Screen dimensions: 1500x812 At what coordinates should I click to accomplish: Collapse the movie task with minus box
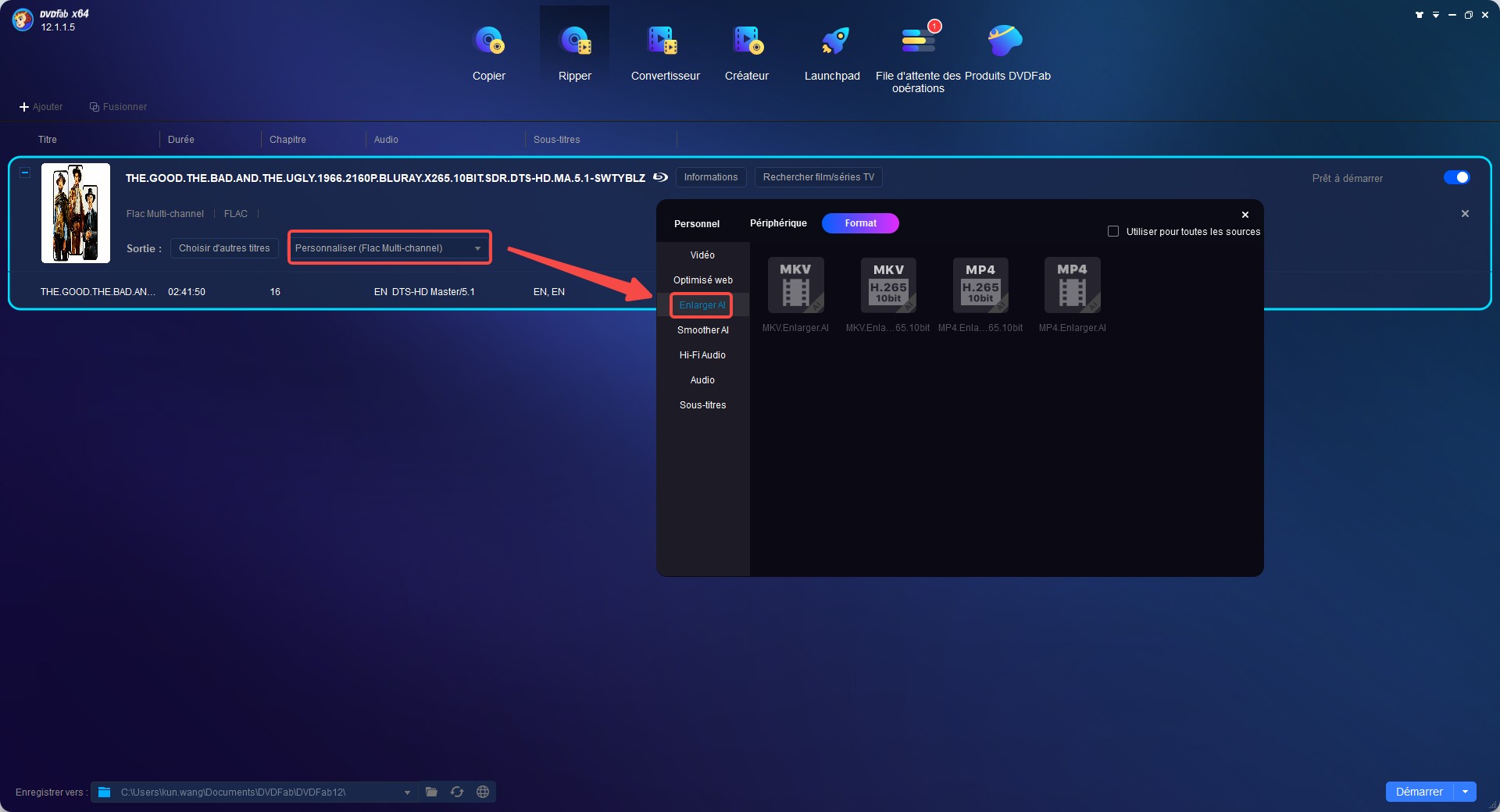tap(25, 172)
